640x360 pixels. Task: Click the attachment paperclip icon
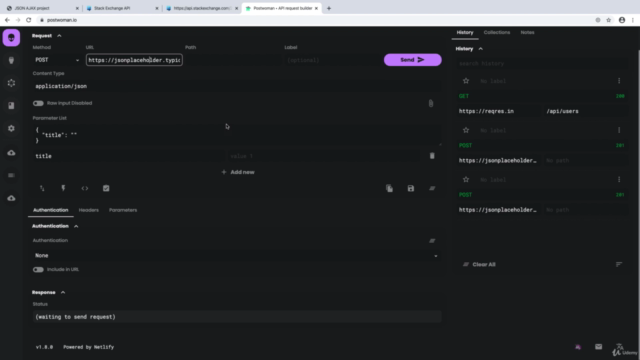pos(431,103)
